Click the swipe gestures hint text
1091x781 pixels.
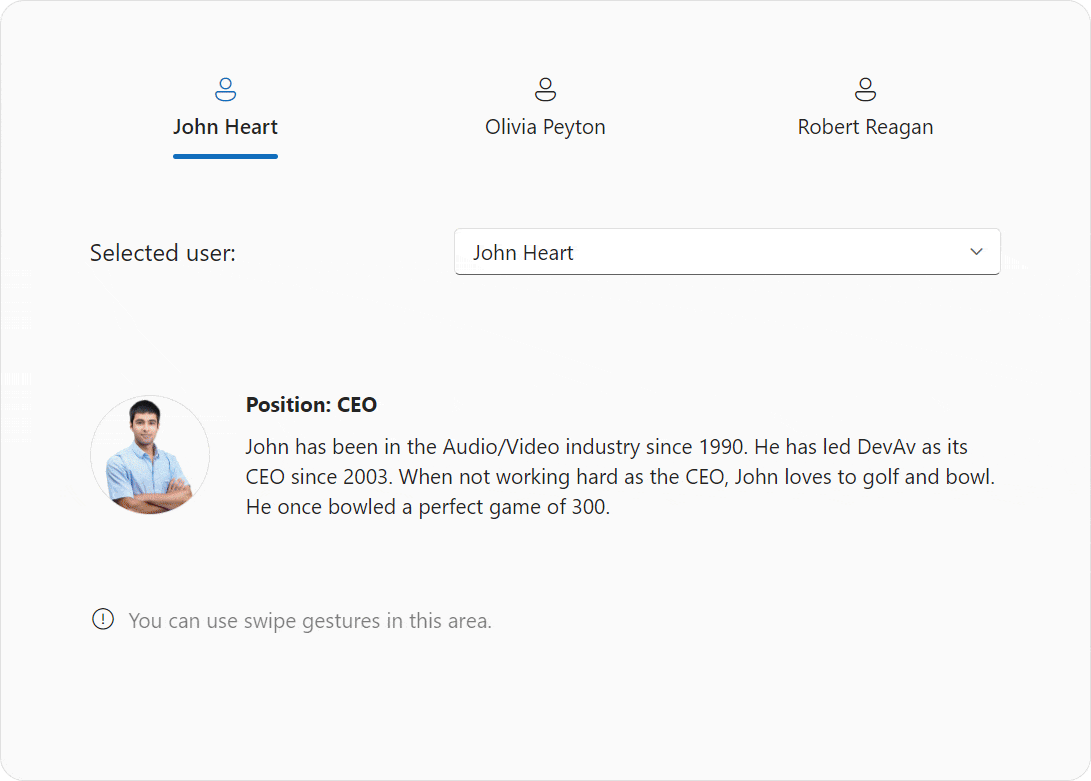[310, 621]
